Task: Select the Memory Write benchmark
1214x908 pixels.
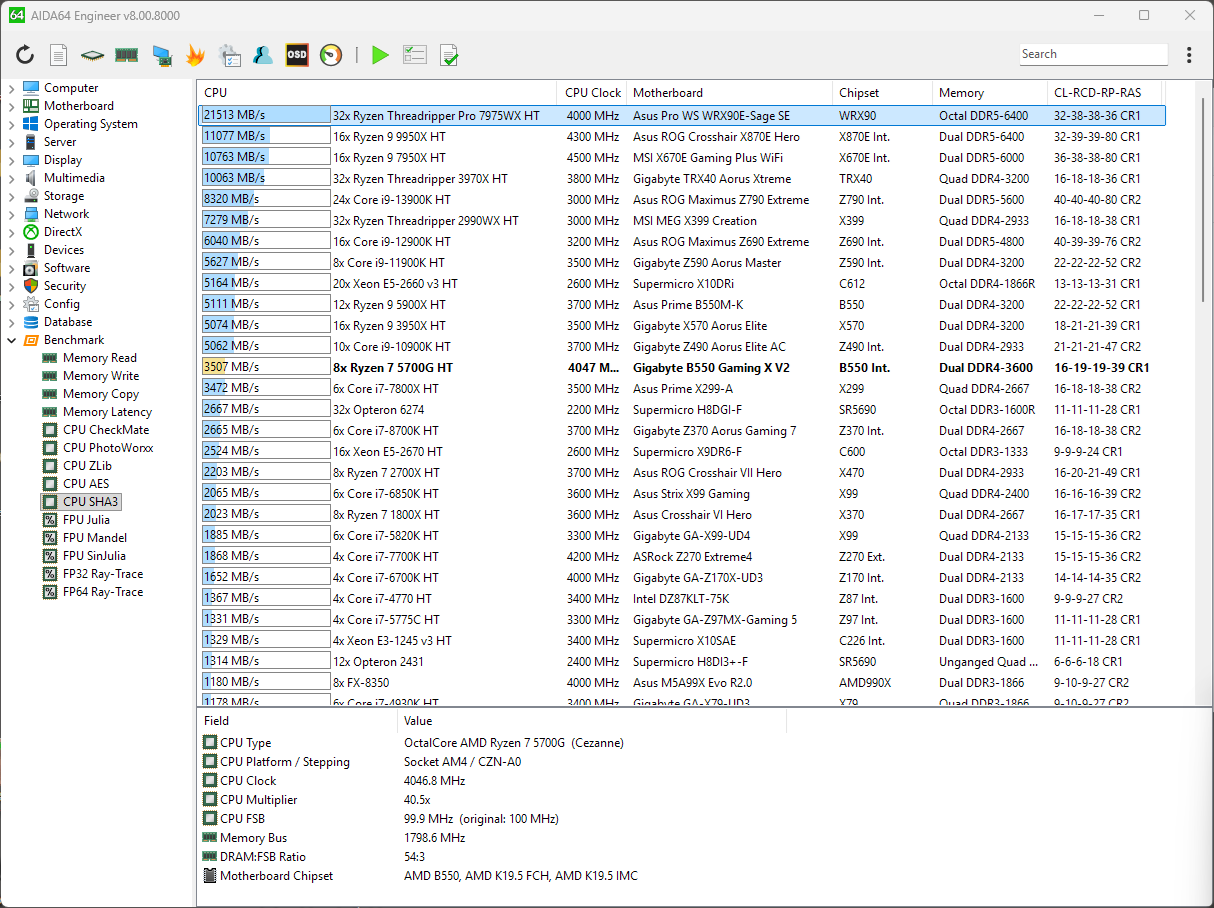Action: tap(101, 376)
